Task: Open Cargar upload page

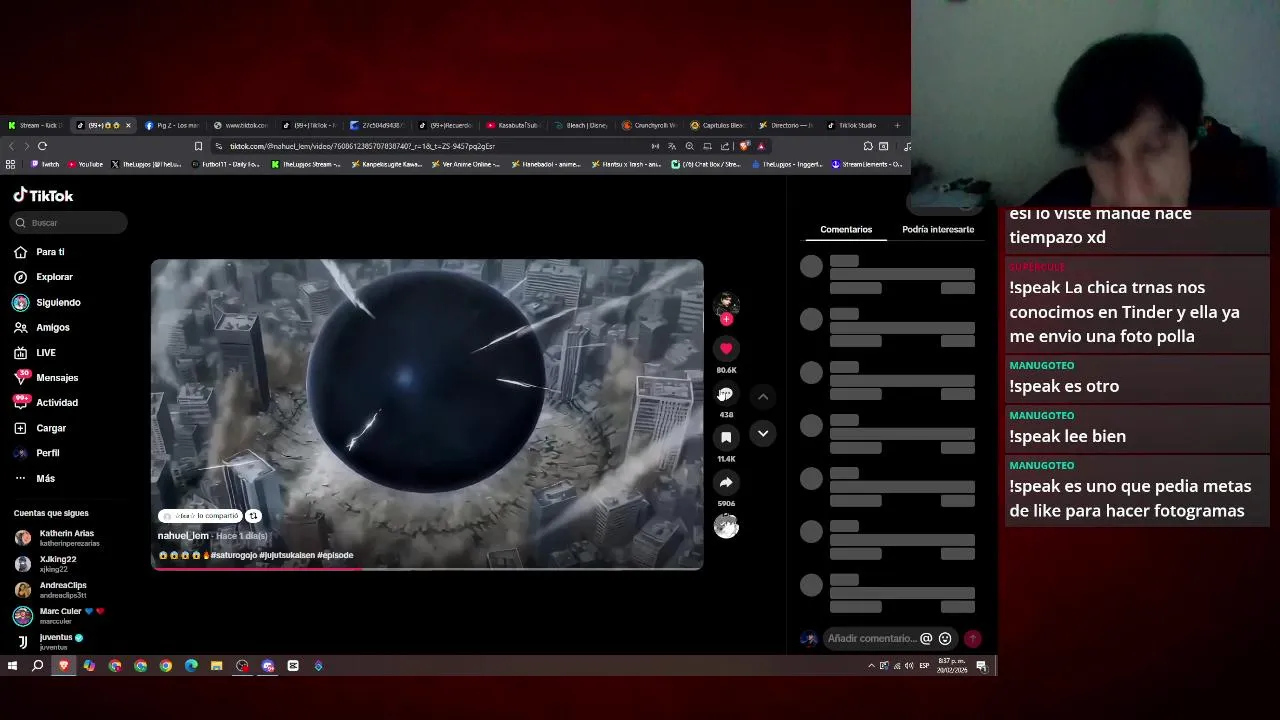Action: pyautogui.click(x=40, y=428)
